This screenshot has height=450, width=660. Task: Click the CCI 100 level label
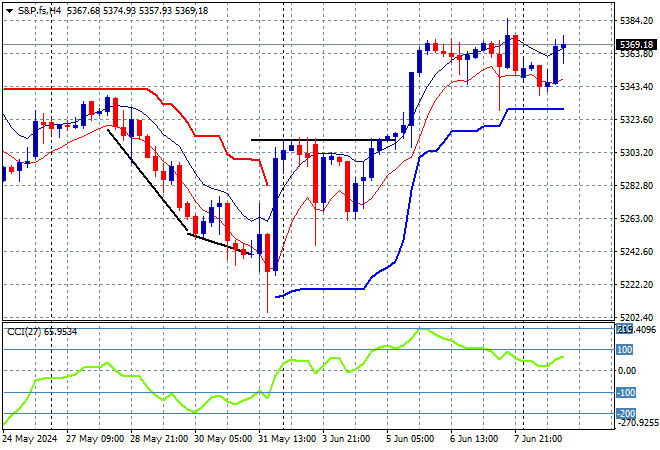coord(624,349)
